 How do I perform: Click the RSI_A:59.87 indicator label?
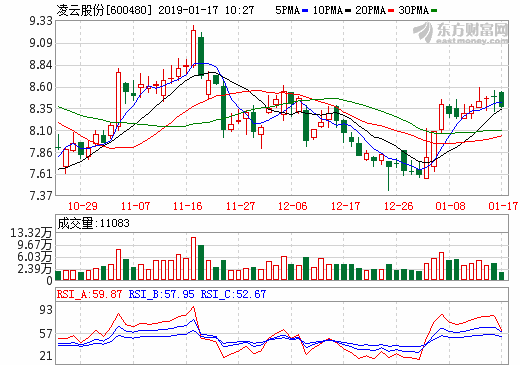89,294
